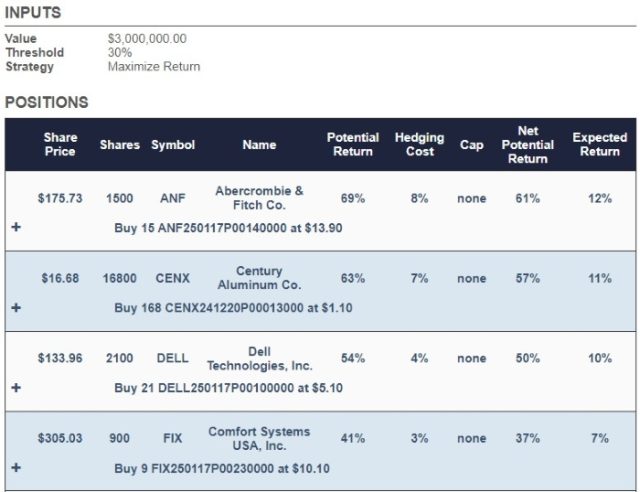640x492 pixels.
Task: Click the Share Price column header
Action: 59,145
